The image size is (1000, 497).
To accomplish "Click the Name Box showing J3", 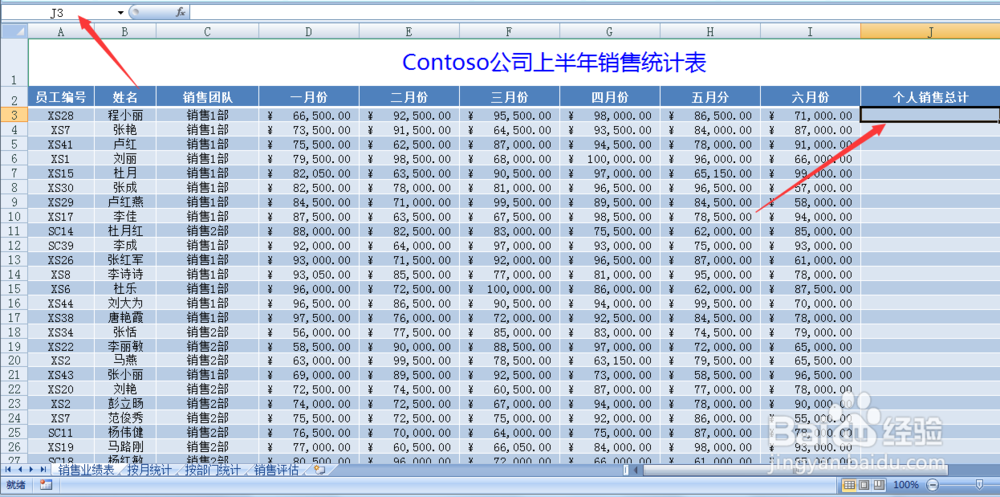I will (57, 12).
